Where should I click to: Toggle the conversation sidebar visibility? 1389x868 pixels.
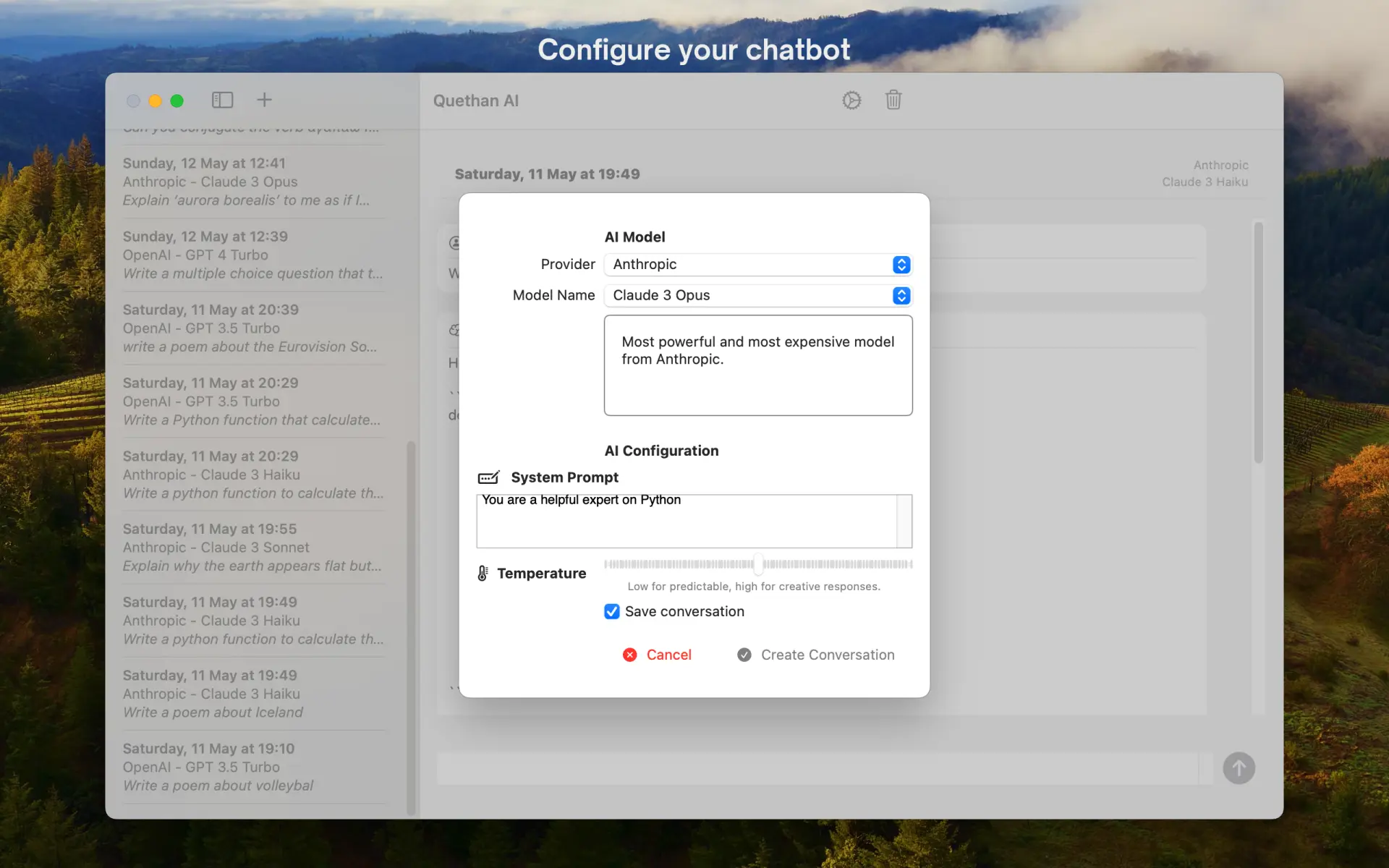222,100
